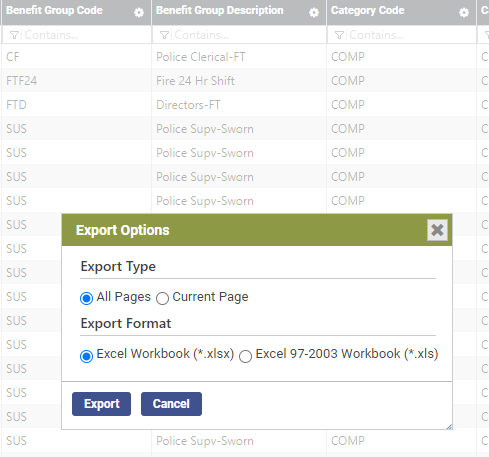
Task: Open Benefit Group Code column settings gear
Action: (x=139, y=13)
